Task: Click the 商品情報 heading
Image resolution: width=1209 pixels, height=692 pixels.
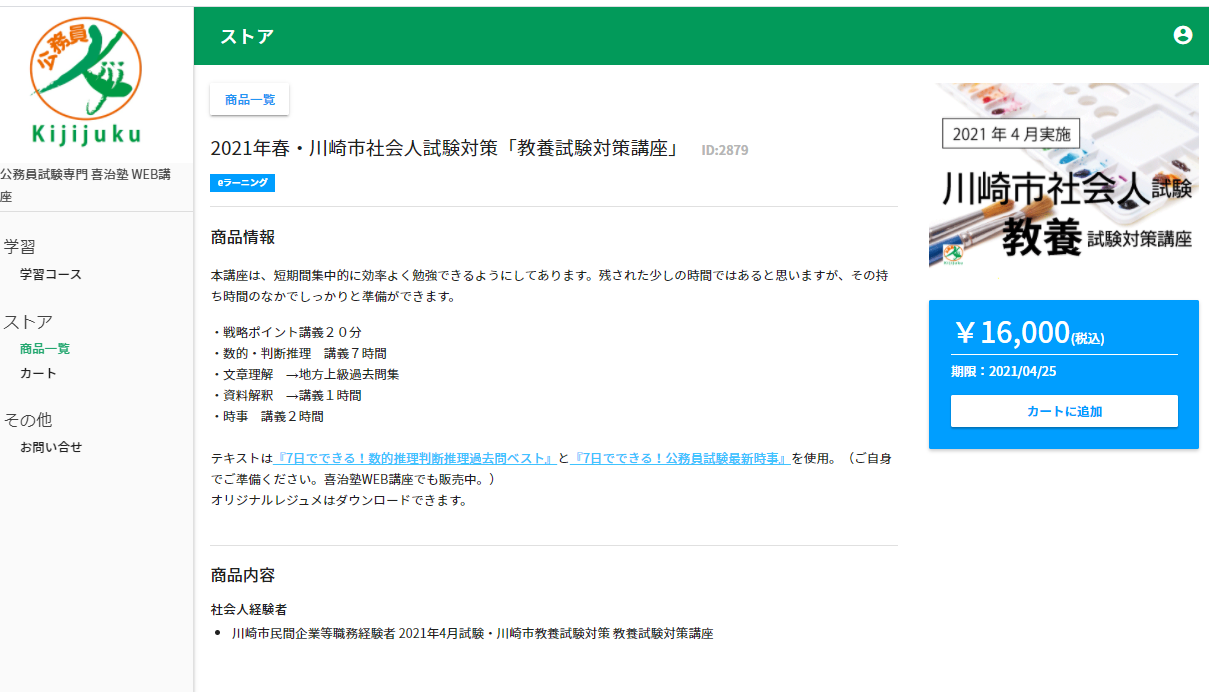Action: click(243, 237)
